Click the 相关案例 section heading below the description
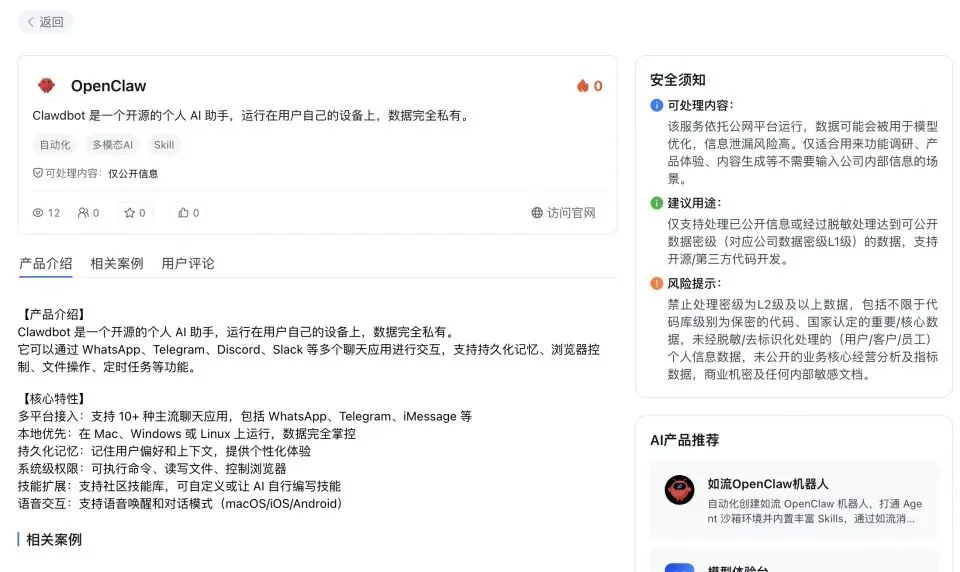Viewport: 960px width, 572px height. pyautogui.click(x=54, y=540)
